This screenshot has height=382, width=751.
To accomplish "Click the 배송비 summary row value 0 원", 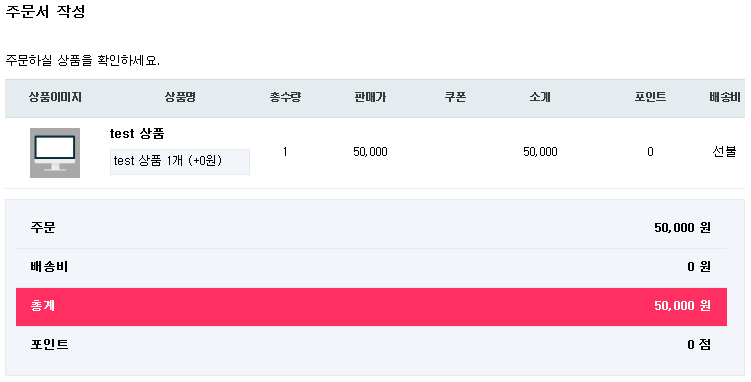I will [x=699, y=267].
